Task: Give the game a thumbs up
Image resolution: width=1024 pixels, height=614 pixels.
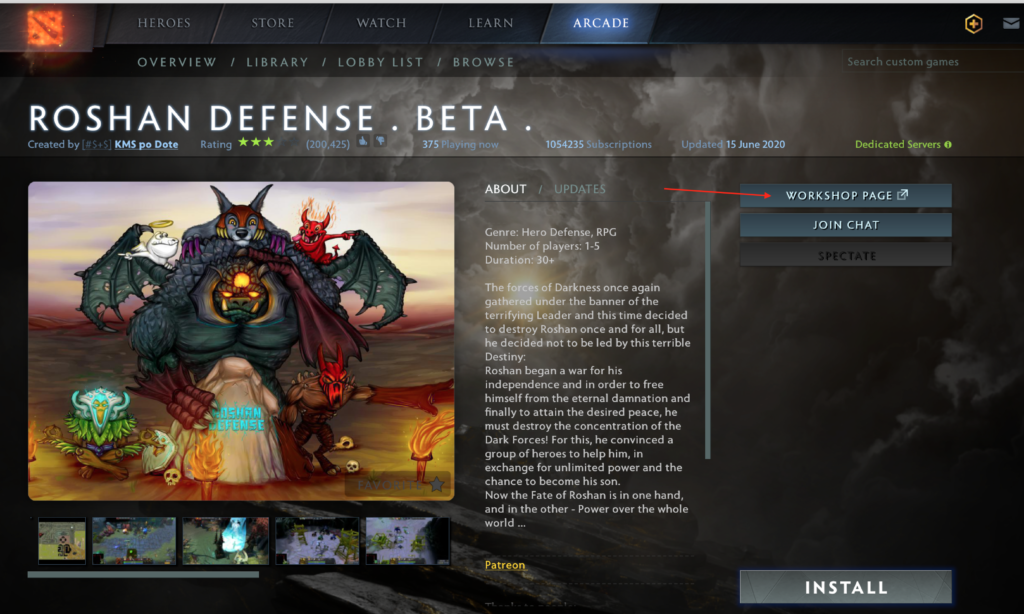Action: tap(363, 142)
